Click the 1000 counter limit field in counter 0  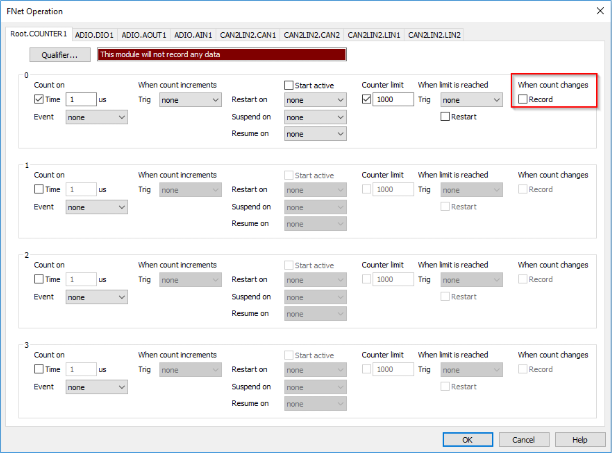click(390, 100)
